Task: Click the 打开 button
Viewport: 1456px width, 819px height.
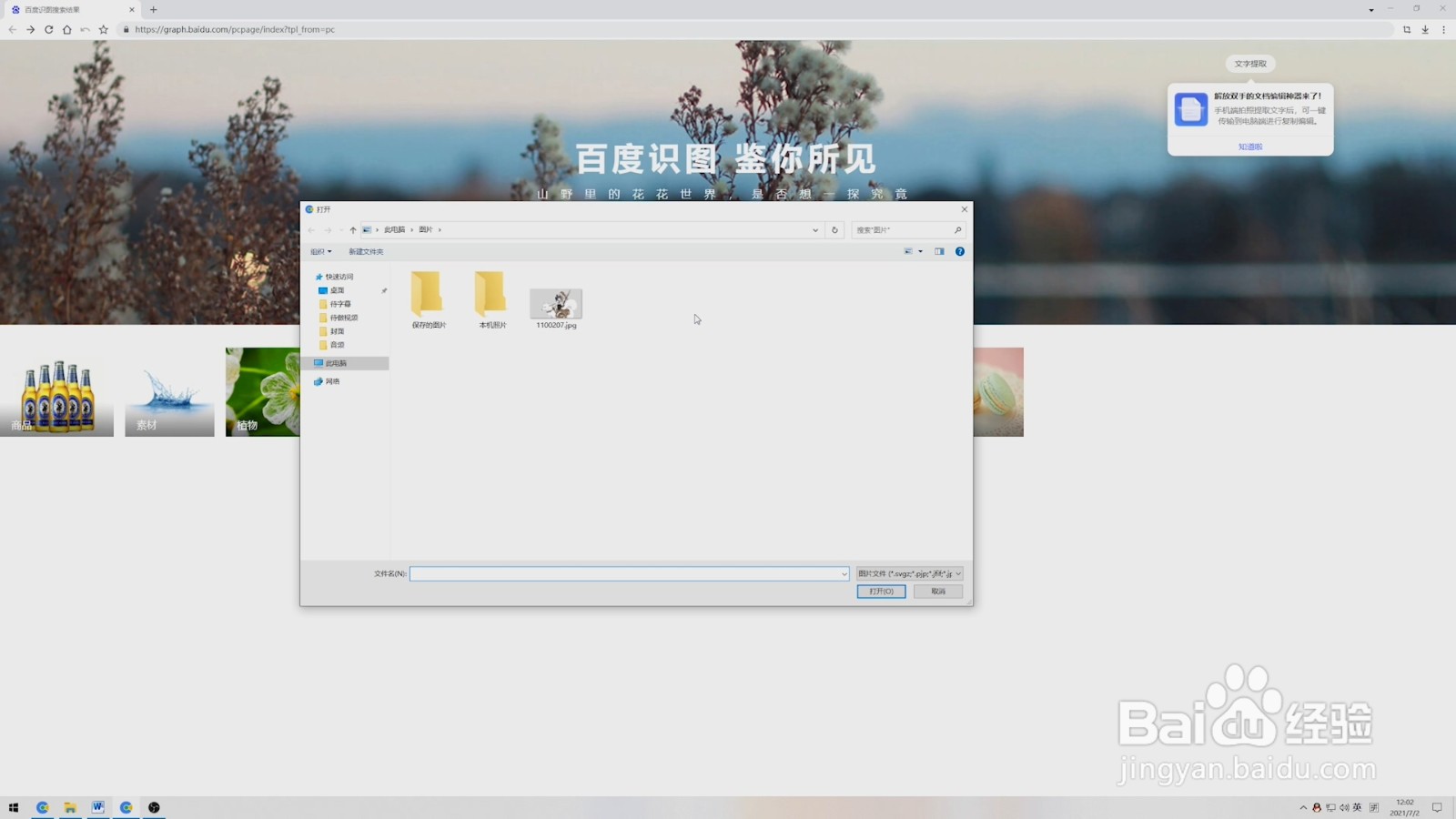Action: tap(881, 591)
